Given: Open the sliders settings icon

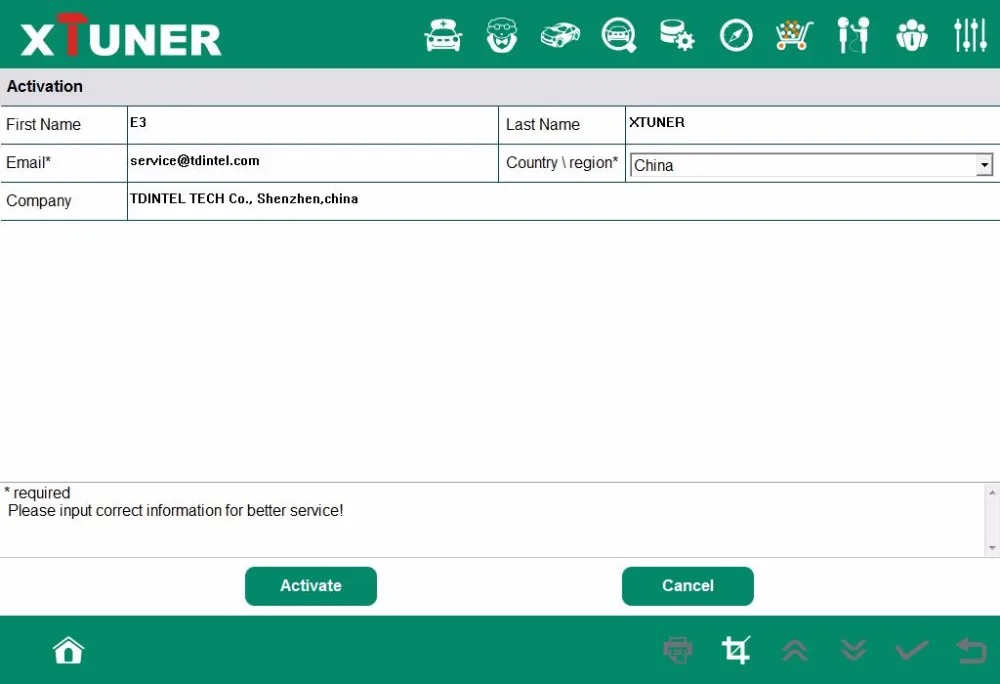Looking at the screenshot, I should (971, 35).
